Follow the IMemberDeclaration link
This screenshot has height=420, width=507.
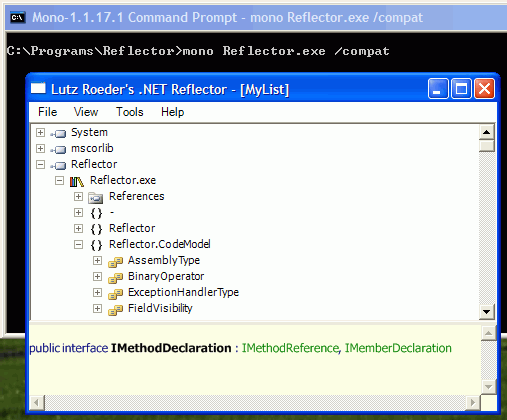(x=398, y=348)
